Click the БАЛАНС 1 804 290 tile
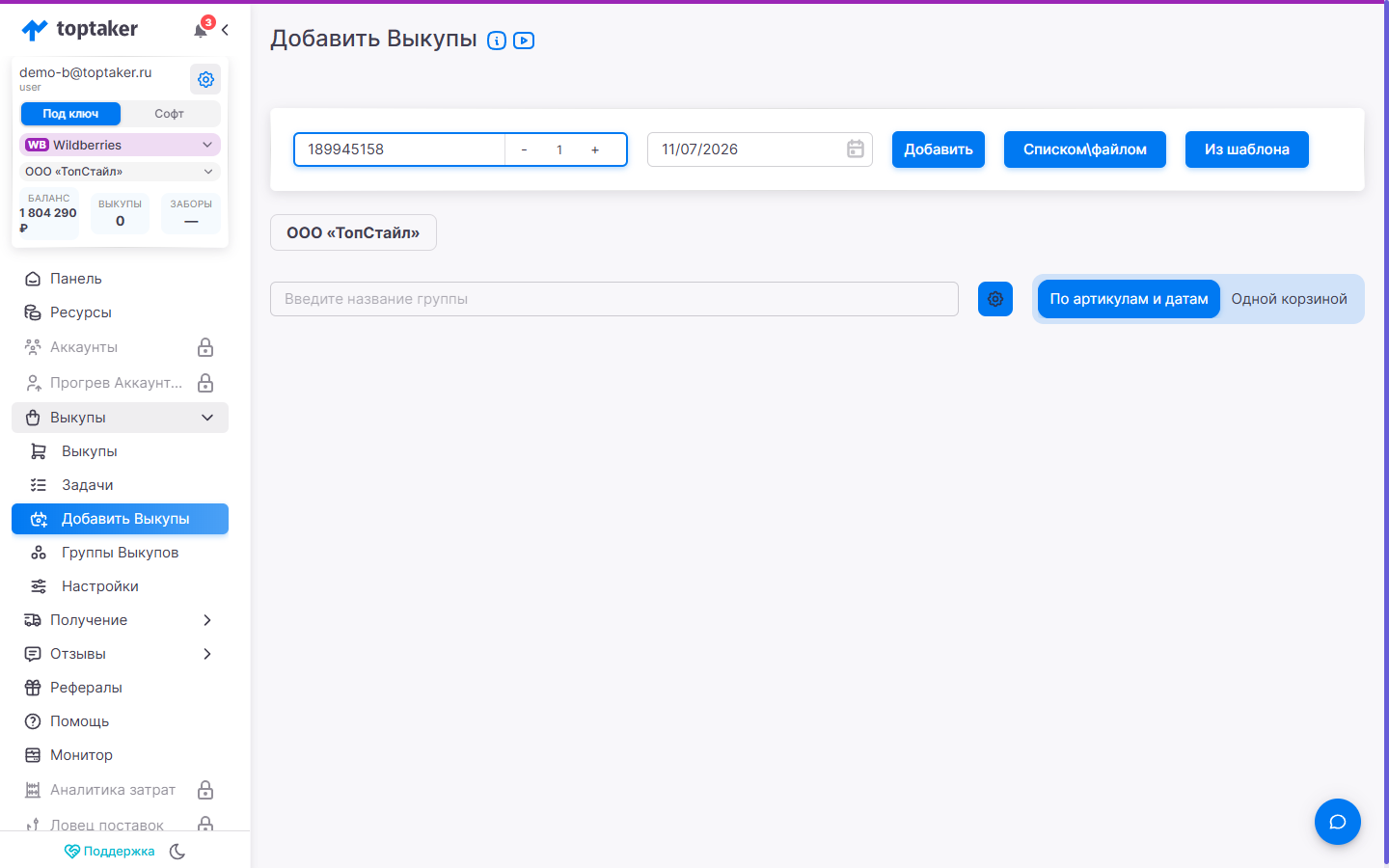Viewport: 1389px width, 868px height. pyautogui.click(x=49, y=214)
